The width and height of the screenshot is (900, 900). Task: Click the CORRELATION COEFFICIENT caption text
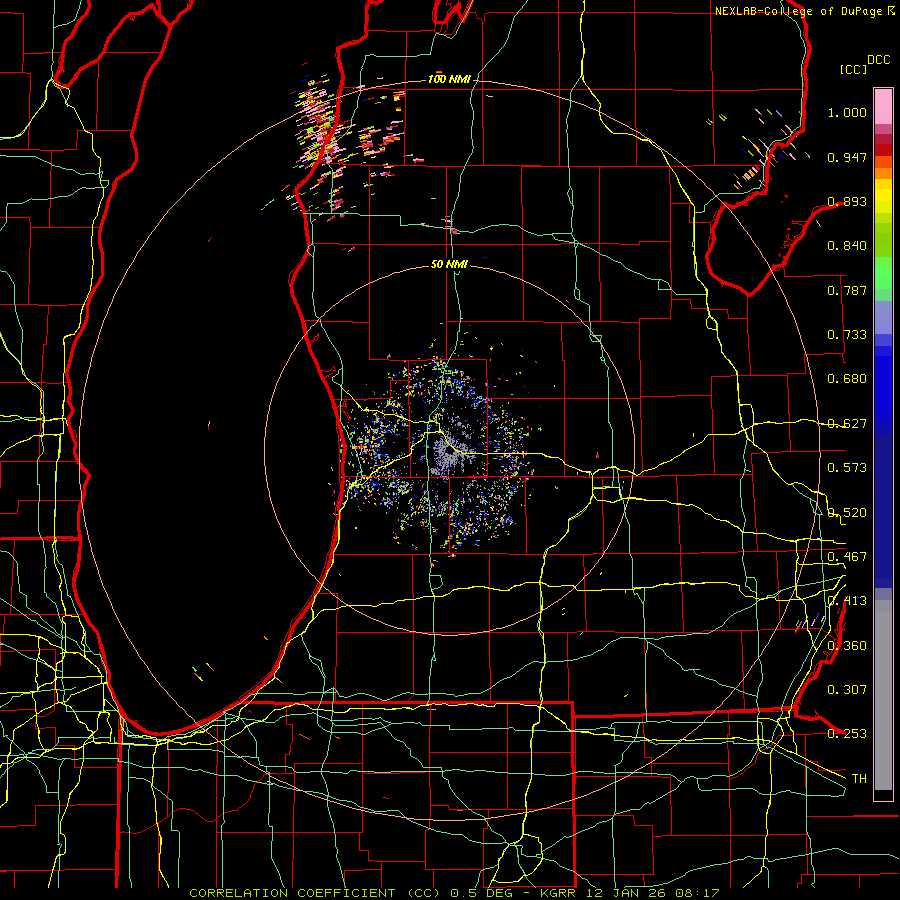[x=315, y=893]
